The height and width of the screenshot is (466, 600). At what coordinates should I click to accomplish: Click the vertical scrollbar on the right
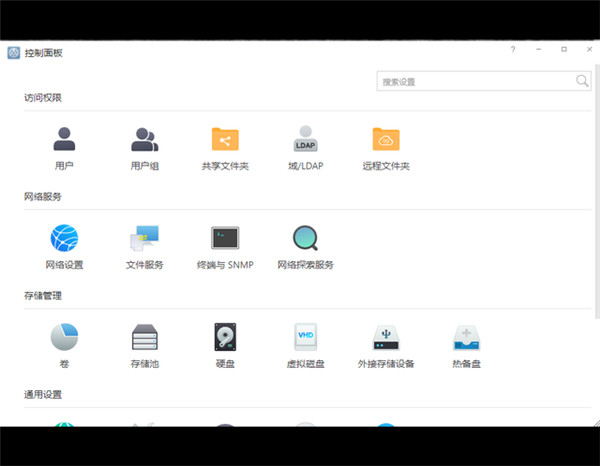point(596,200)
